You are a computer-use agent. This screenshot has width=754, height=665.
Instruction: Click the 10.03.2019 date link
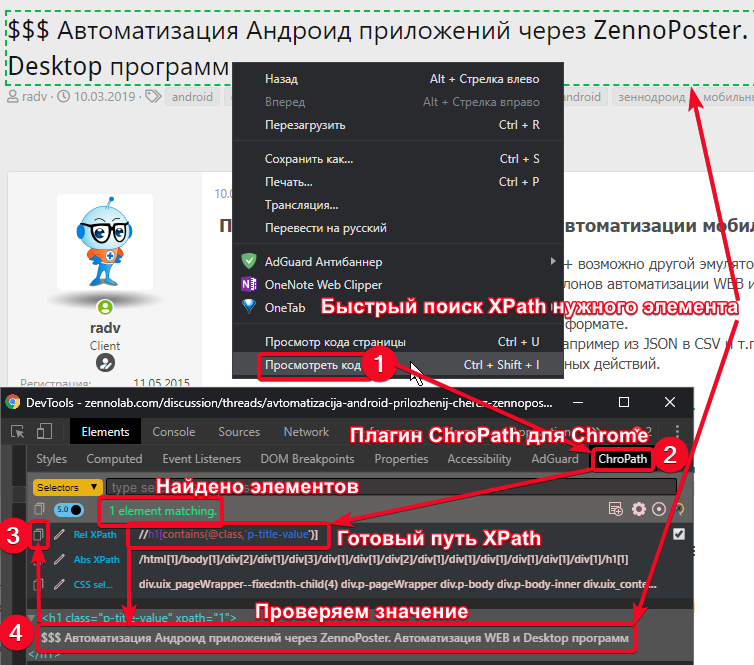coord(104,96)
